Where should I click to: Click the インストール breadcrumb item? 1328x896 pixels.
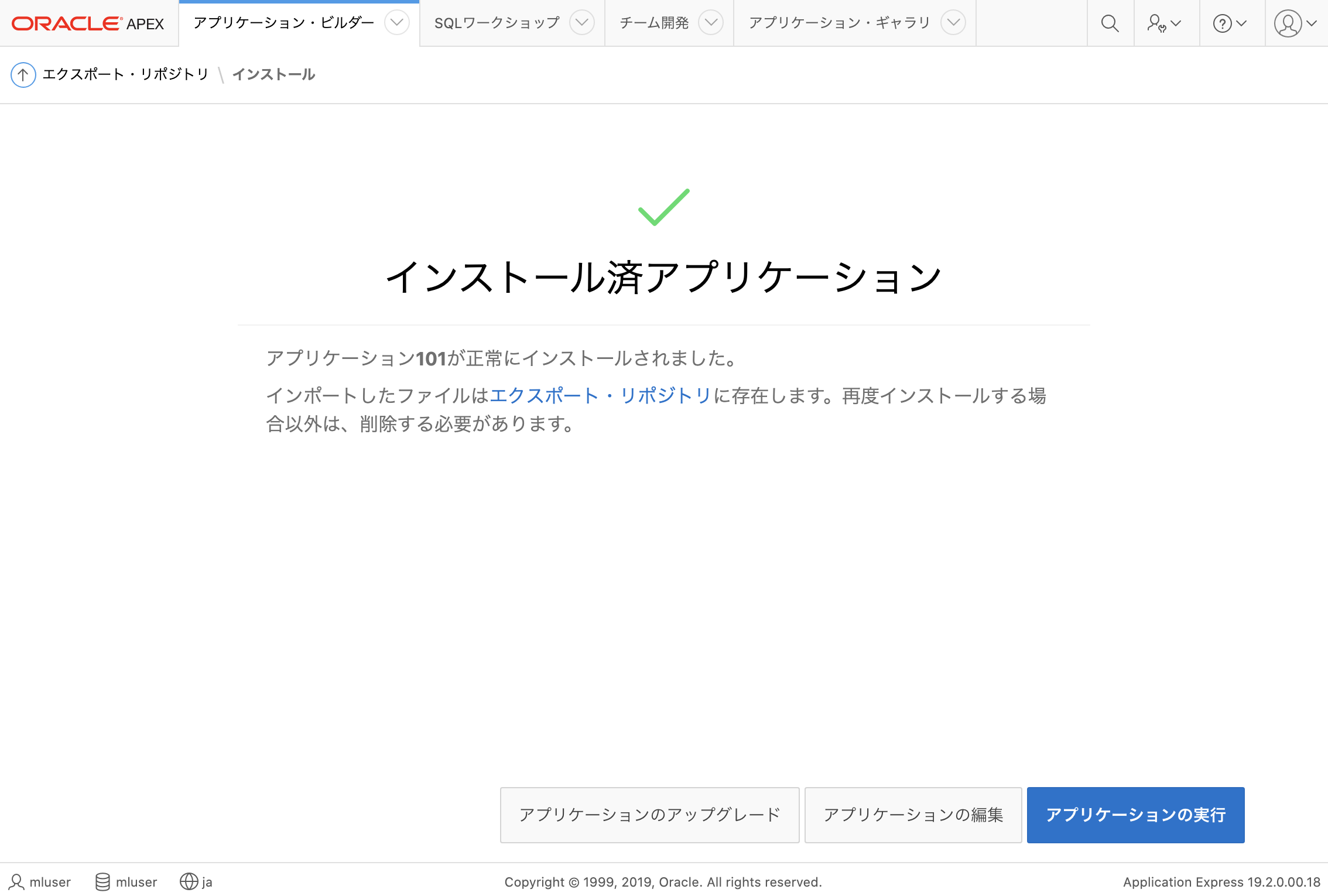pos(274,74)
